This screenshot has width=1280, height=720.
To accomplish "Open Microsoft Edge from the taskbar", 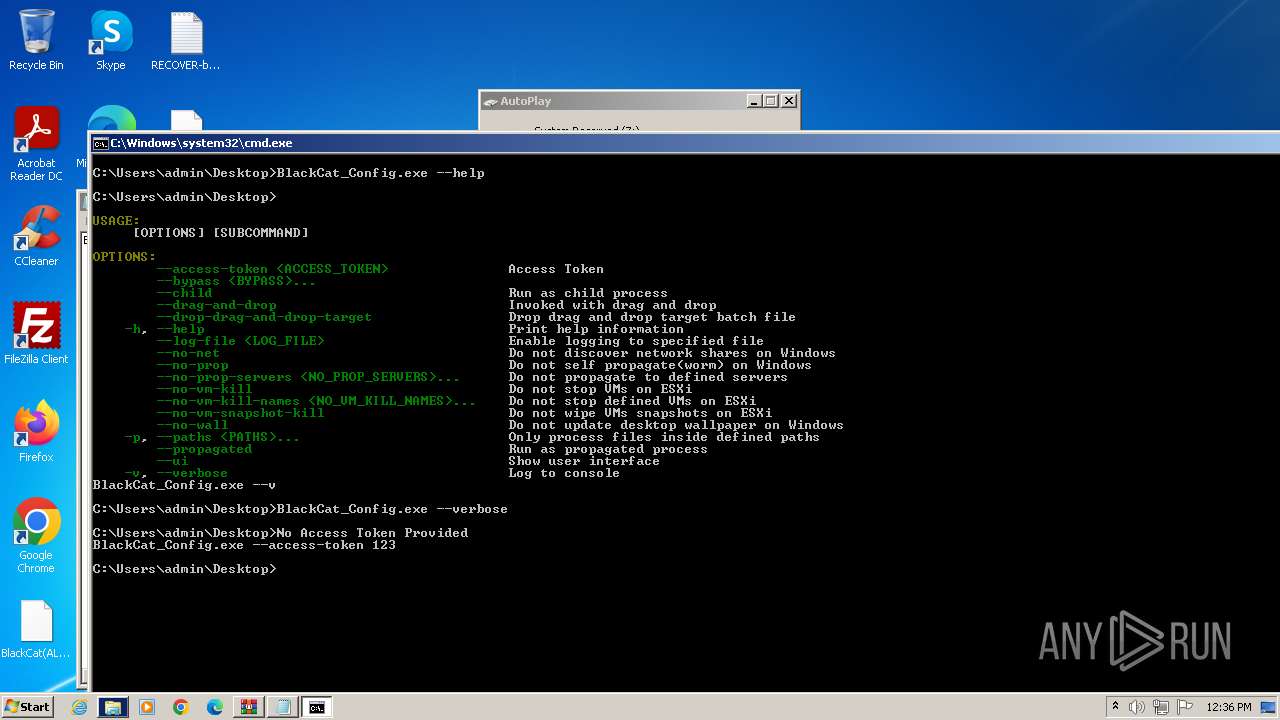I will 215,707.
